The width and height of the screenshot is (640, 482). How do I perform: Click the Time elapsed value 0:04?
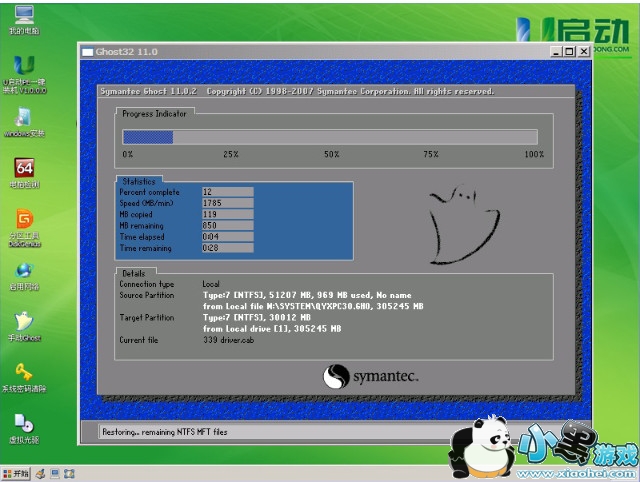click(228, 237)
